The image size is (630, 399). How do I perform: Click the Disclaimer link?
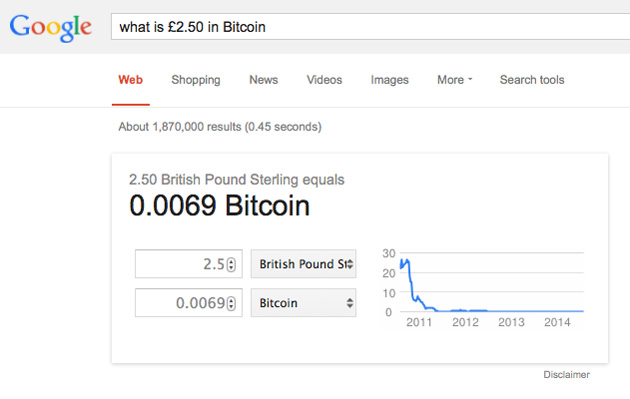567,374
